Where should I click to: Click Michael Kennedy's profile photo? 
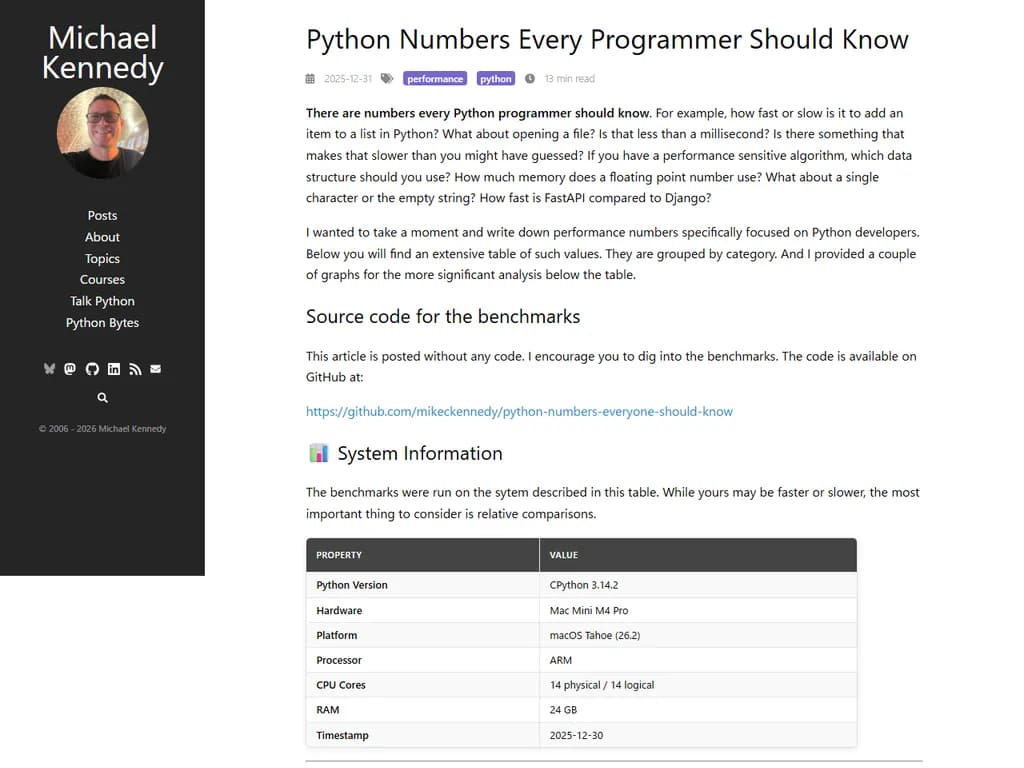(x=102, y=131)
